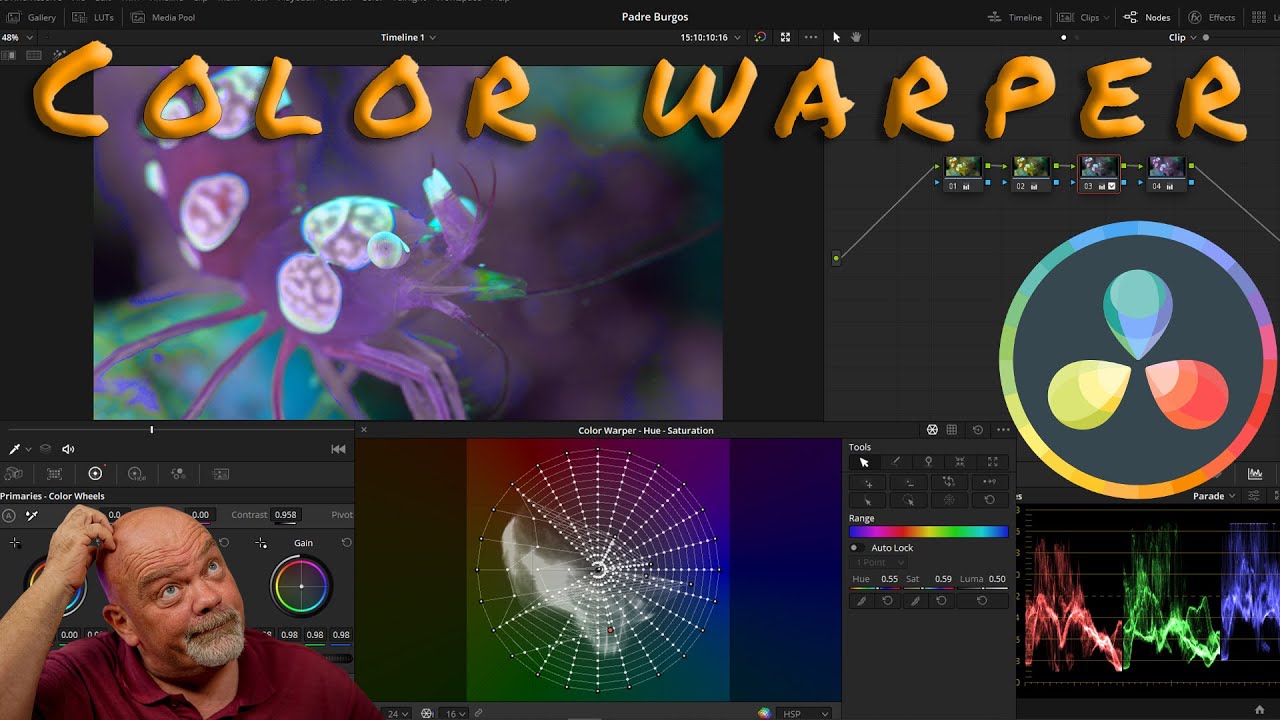Reset the Gain color wheel
Screen dimensions: 1280x720
346,543
